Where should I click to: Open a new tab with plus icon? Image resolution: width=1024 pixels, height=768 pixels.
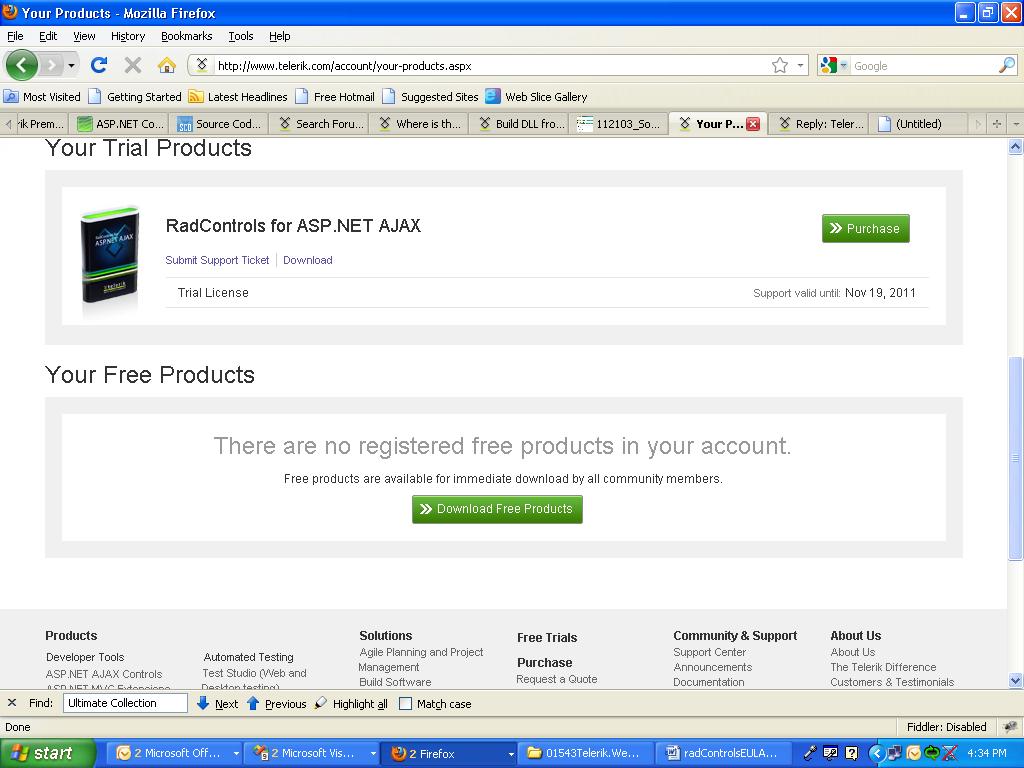pyautogui.click(x=997, y=123)
